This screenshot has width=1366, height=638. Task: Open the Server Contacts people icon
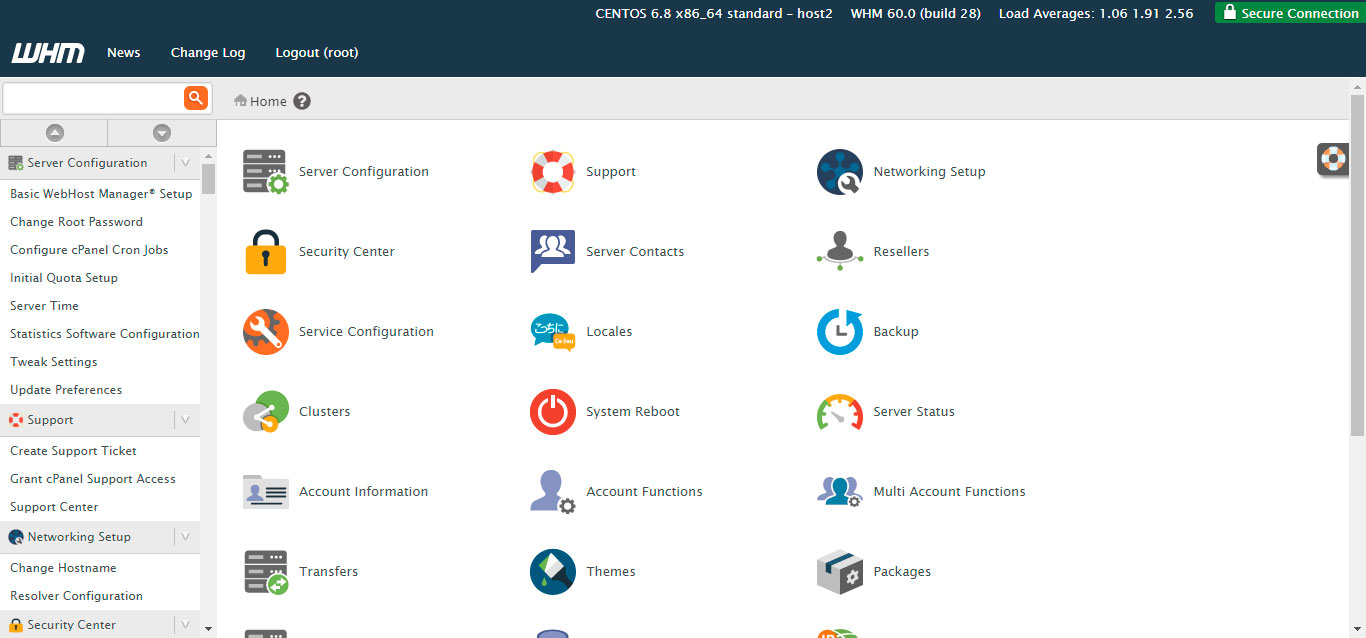[x=553, y=252]
